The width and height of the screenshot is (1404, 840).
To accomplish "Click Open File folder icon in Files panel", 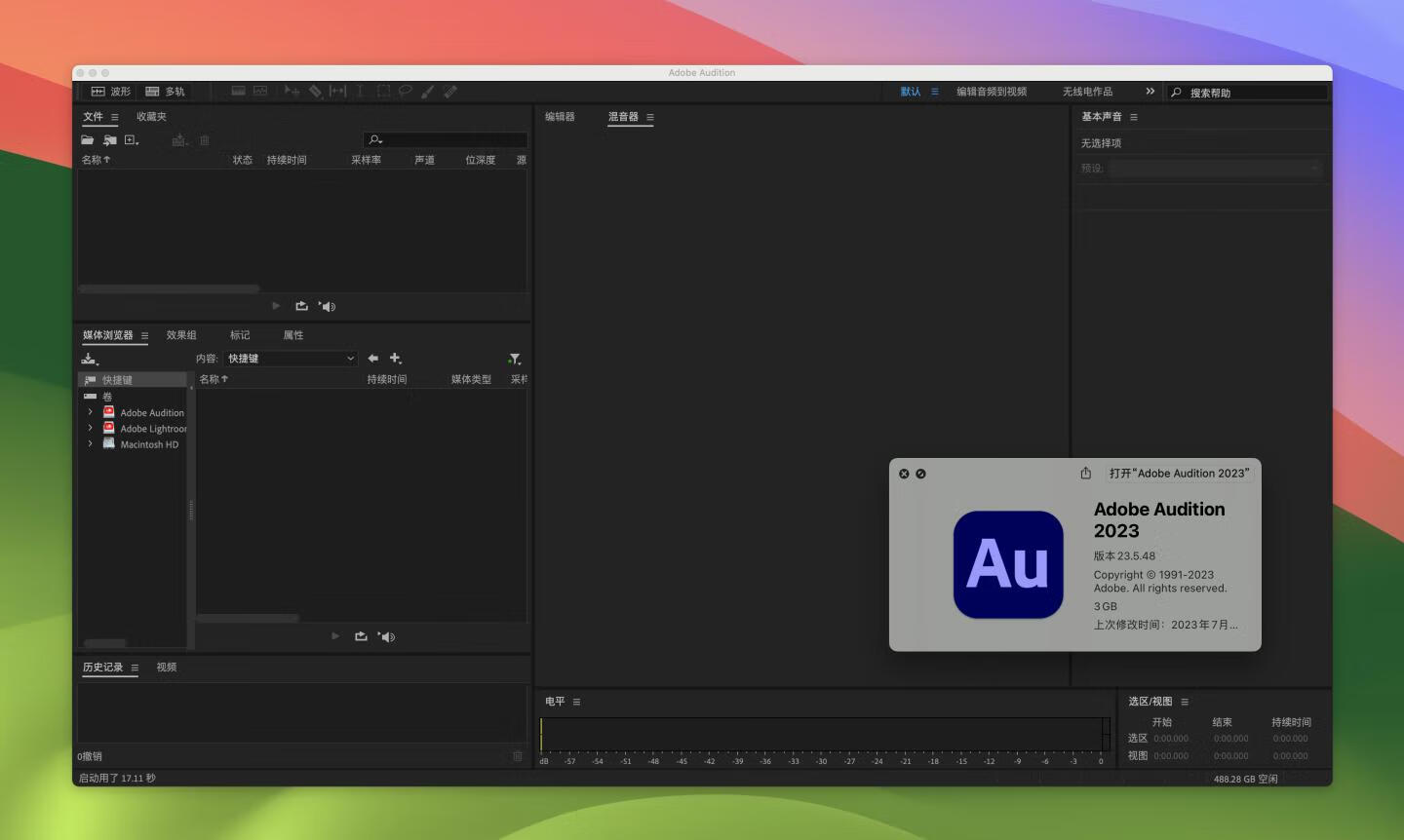I will [88, 140].
